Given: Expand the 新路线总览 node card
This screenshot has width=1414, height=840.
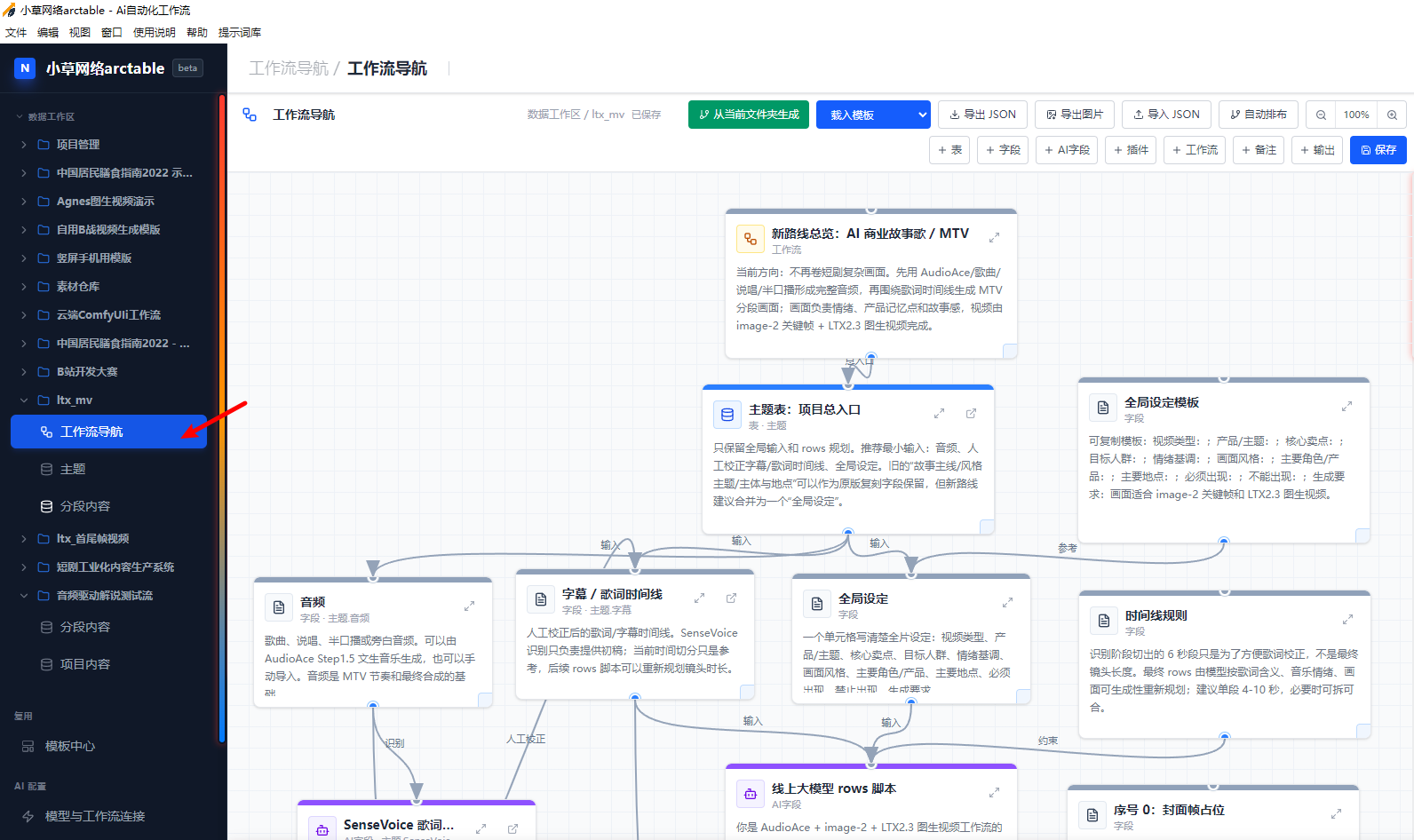Looking at the screenshot, I should click(x=994, y=237).
